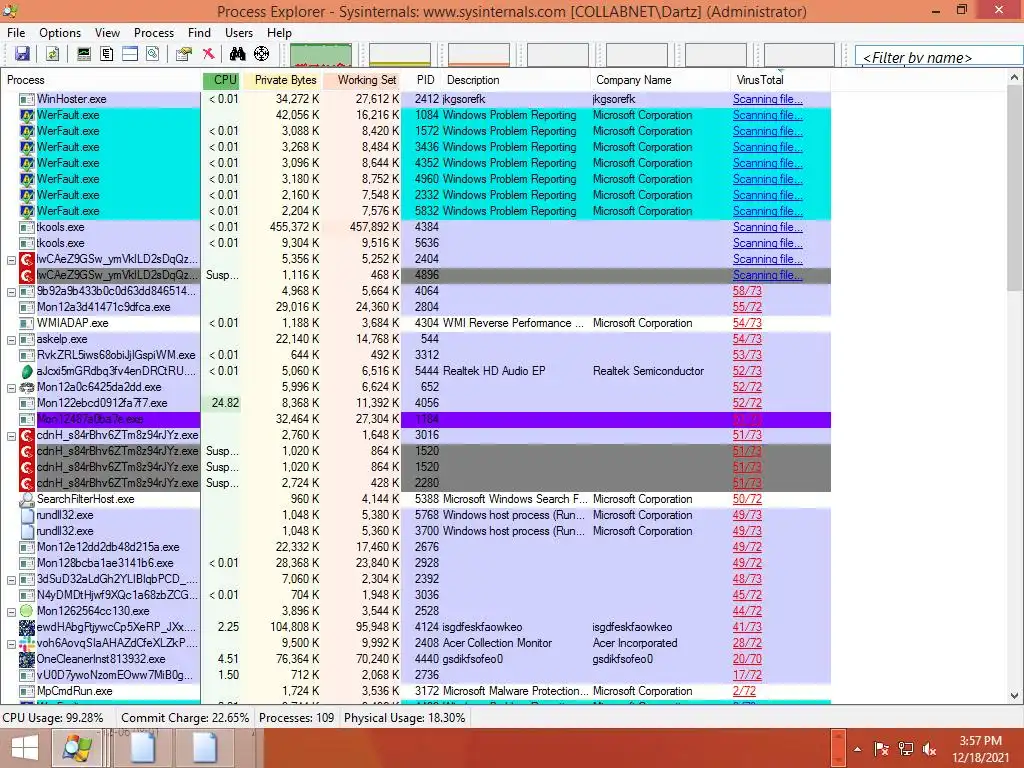The height and width of the screenshot is (768, 1024).
Task: Collapse the Mon1262564cc130.exe tree node
Action: tap(11, 612)
